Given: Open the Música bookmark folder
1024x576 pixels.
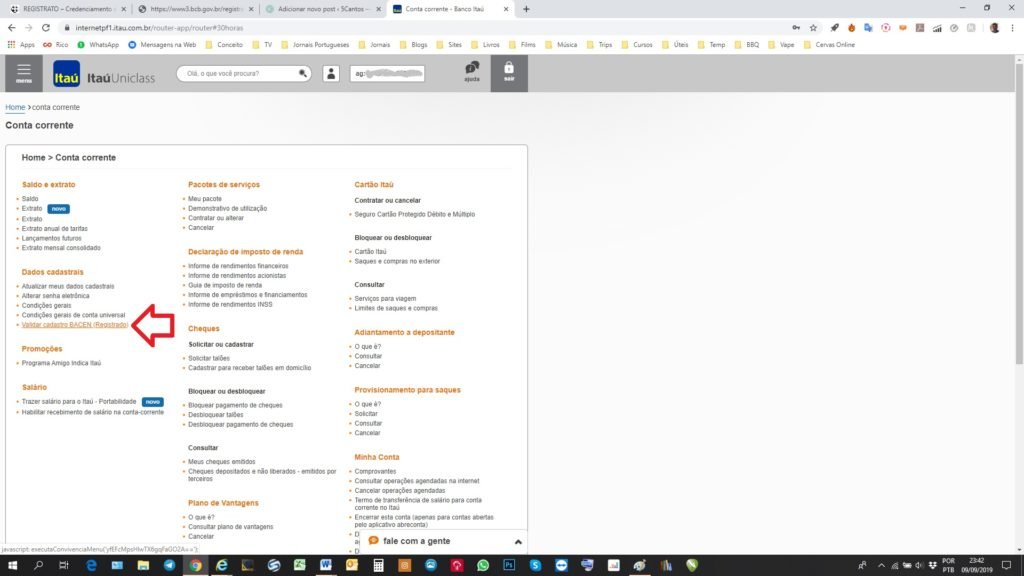Looking at the screenshot, I should pos(561,44).
